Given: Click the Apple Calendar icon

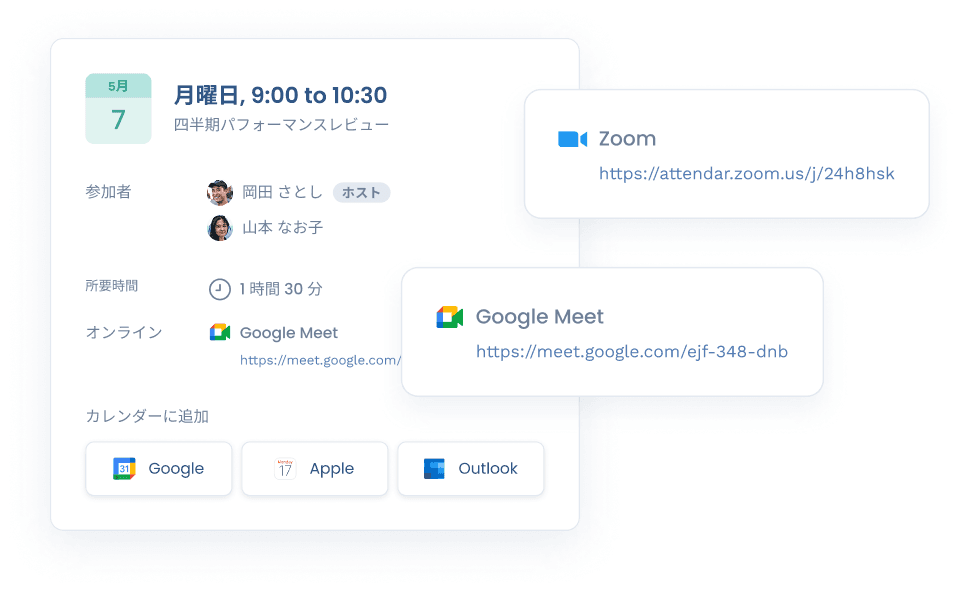Looking at the screenshot, I should click(283, 468).
